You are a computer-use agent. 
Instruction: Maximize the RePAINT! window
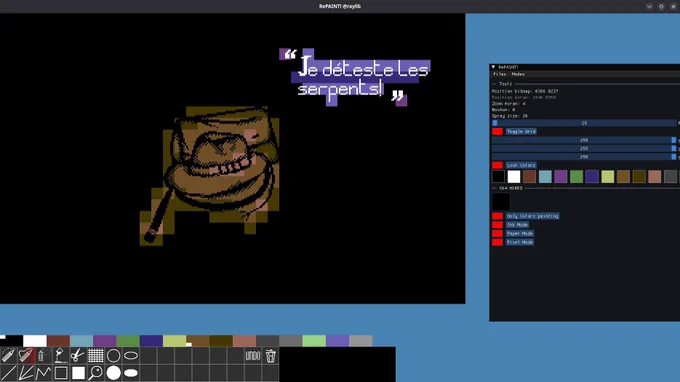(x=661, y=7)
